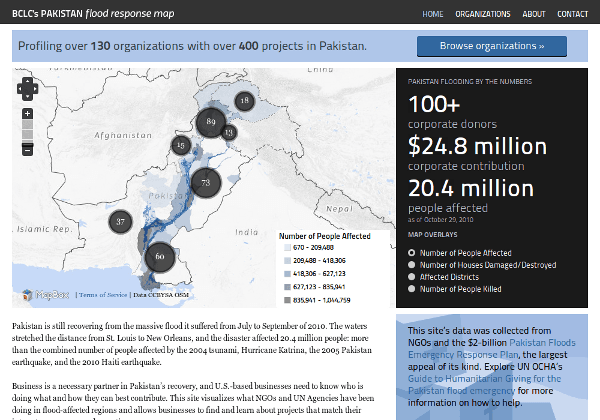
Task: Click the MapBox logo
Action: [46, 295]
